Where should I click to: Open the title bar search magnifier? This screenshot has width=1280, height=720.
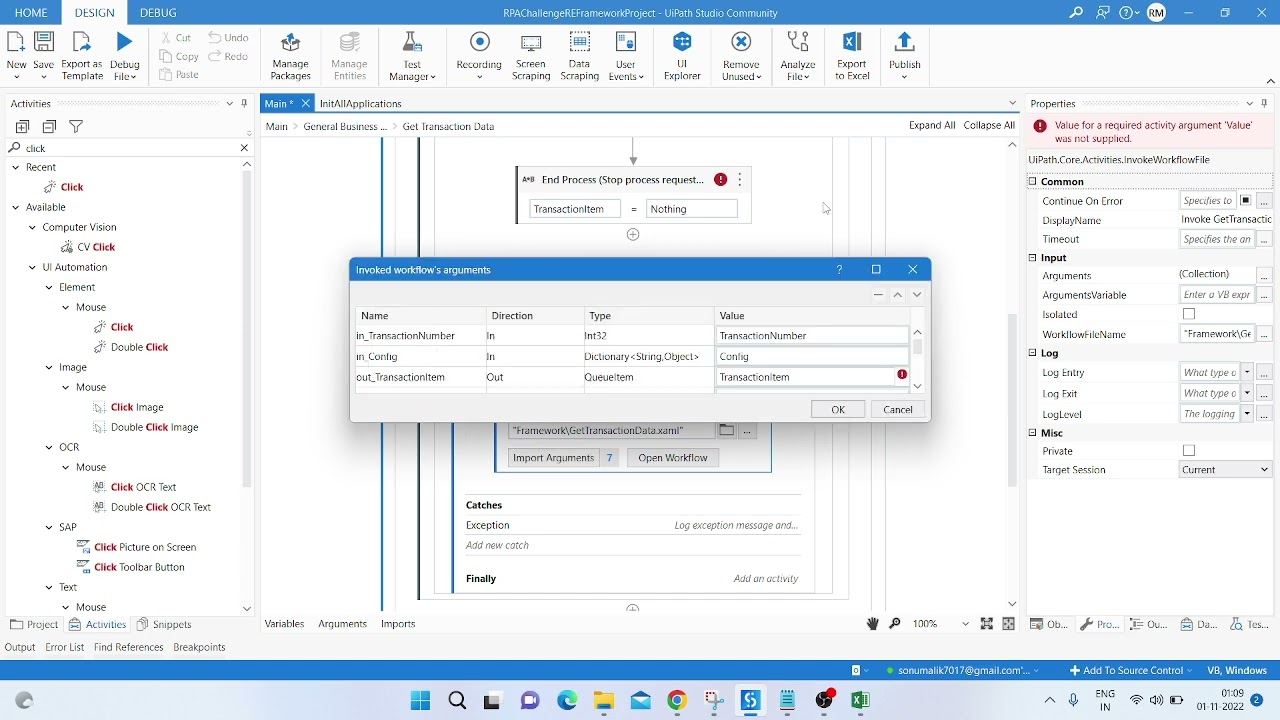tap(1076, 13)
